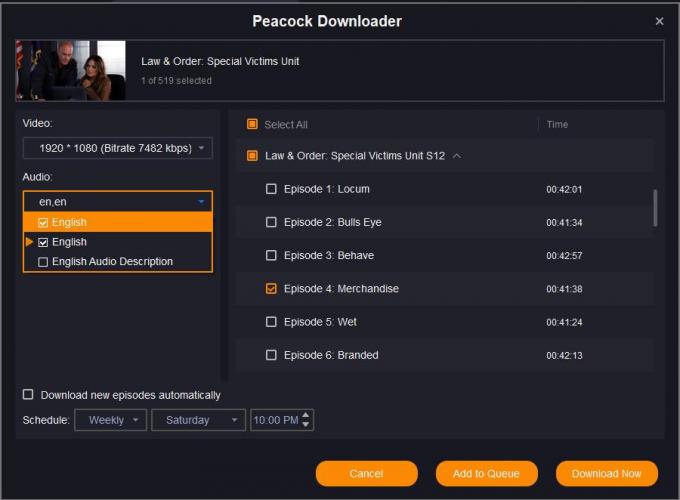Open the video resolution 1920*1080 dropdown

[118, 148]
